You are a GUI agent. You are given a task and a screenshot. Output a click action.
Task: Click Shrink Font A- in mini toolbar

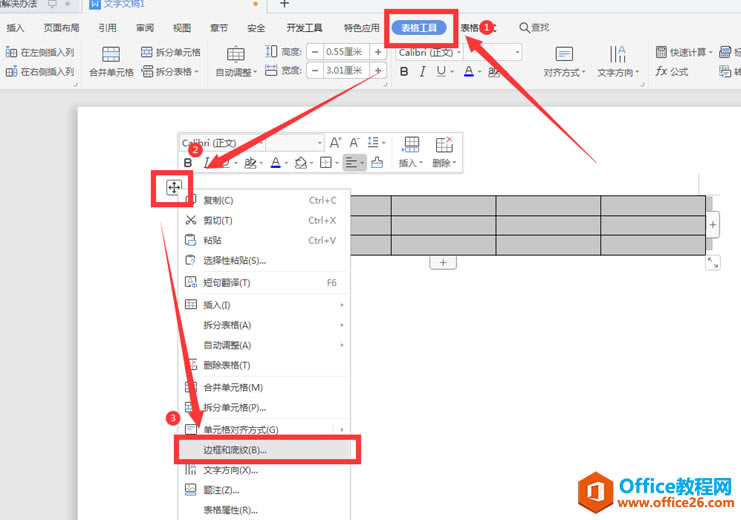tap(354, 142)
